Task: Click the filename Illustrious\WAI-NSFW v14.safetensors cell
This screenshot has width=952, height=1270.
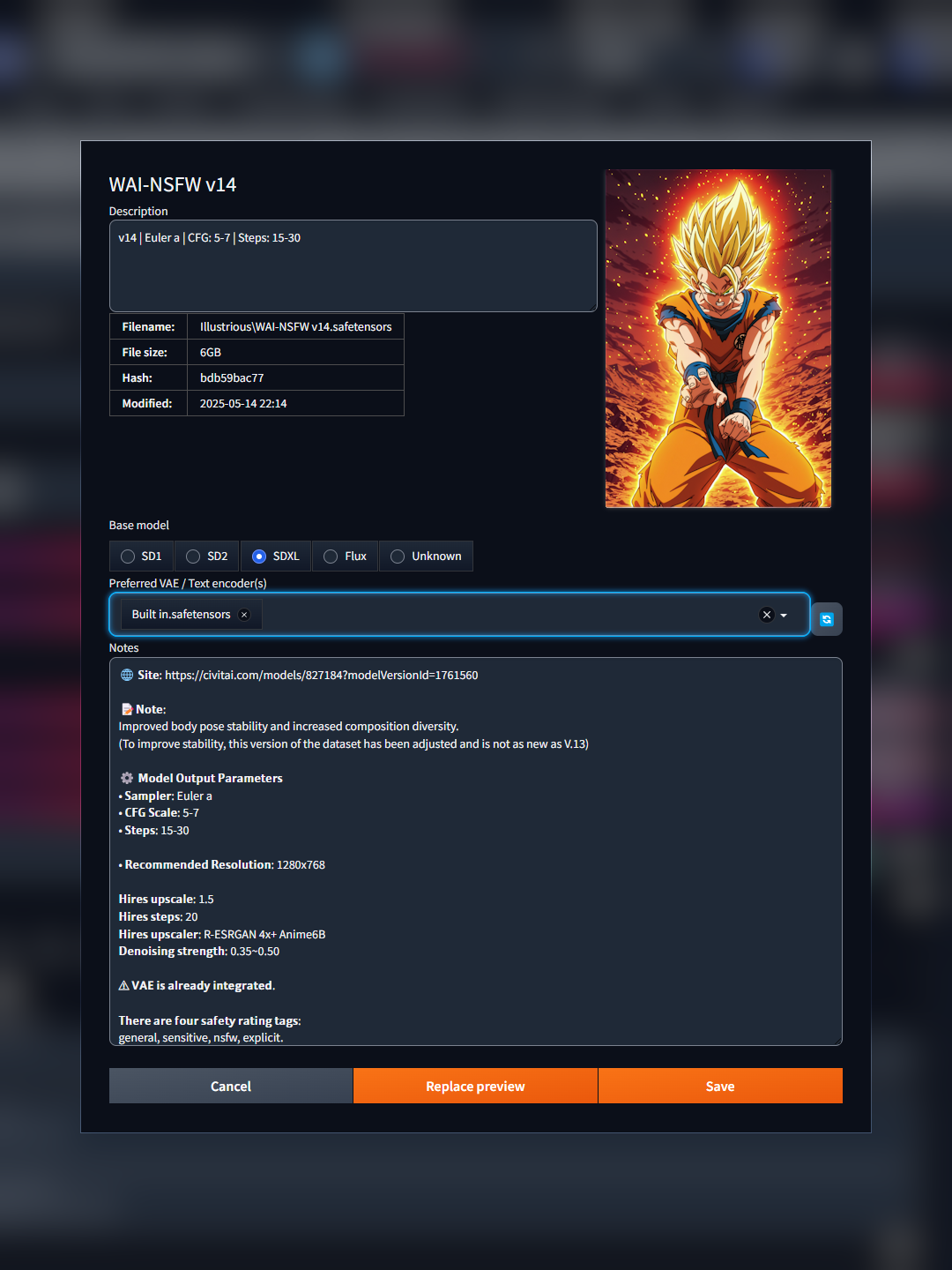Action: click(x=295, y=327)
